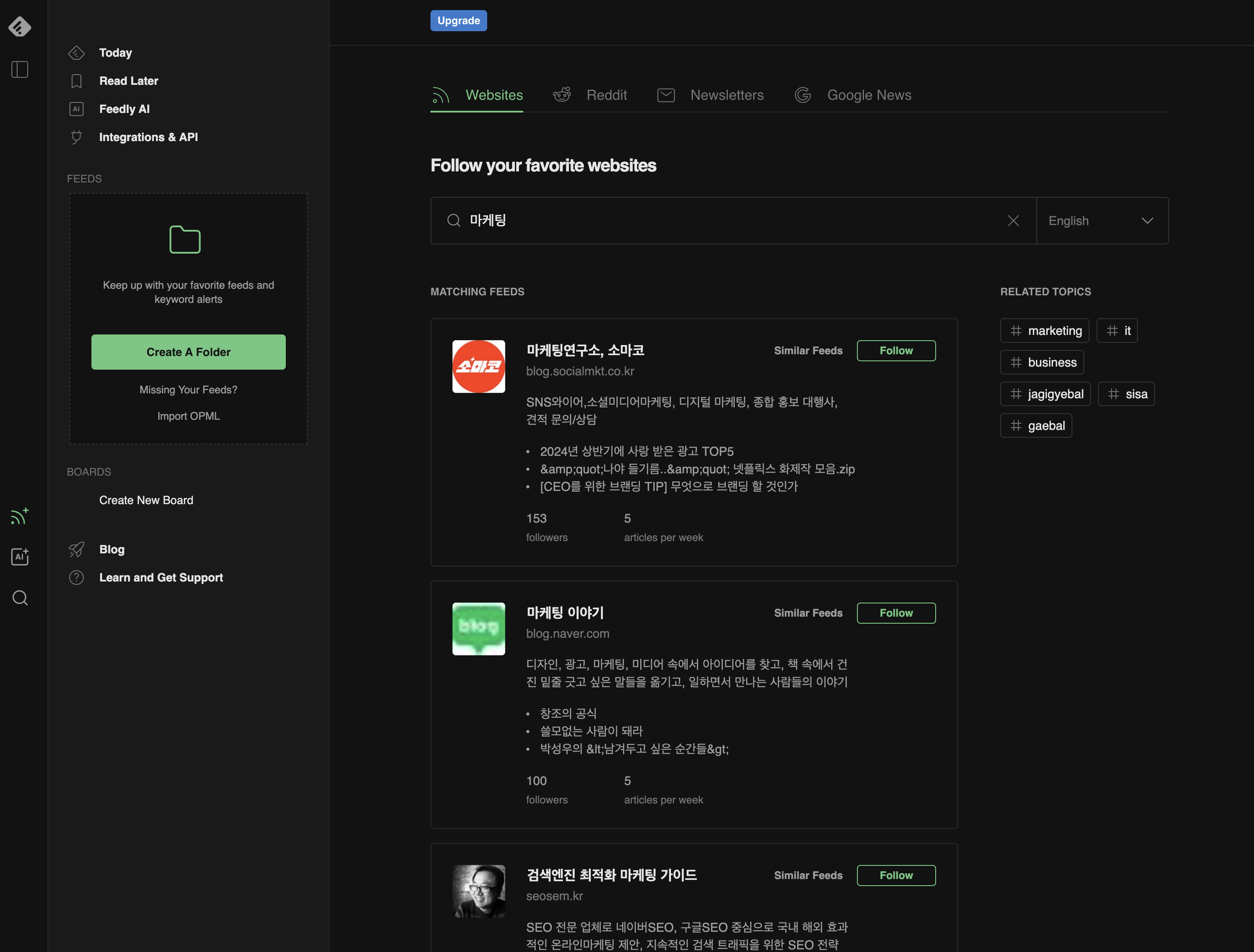Select the sisa related topic
1254x952 pixels.
1126,394
